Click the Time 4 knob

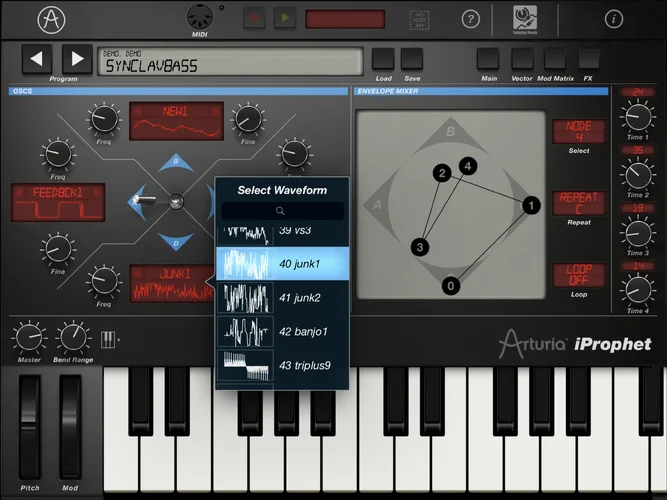pyautogui.click(x=638, y=290)
